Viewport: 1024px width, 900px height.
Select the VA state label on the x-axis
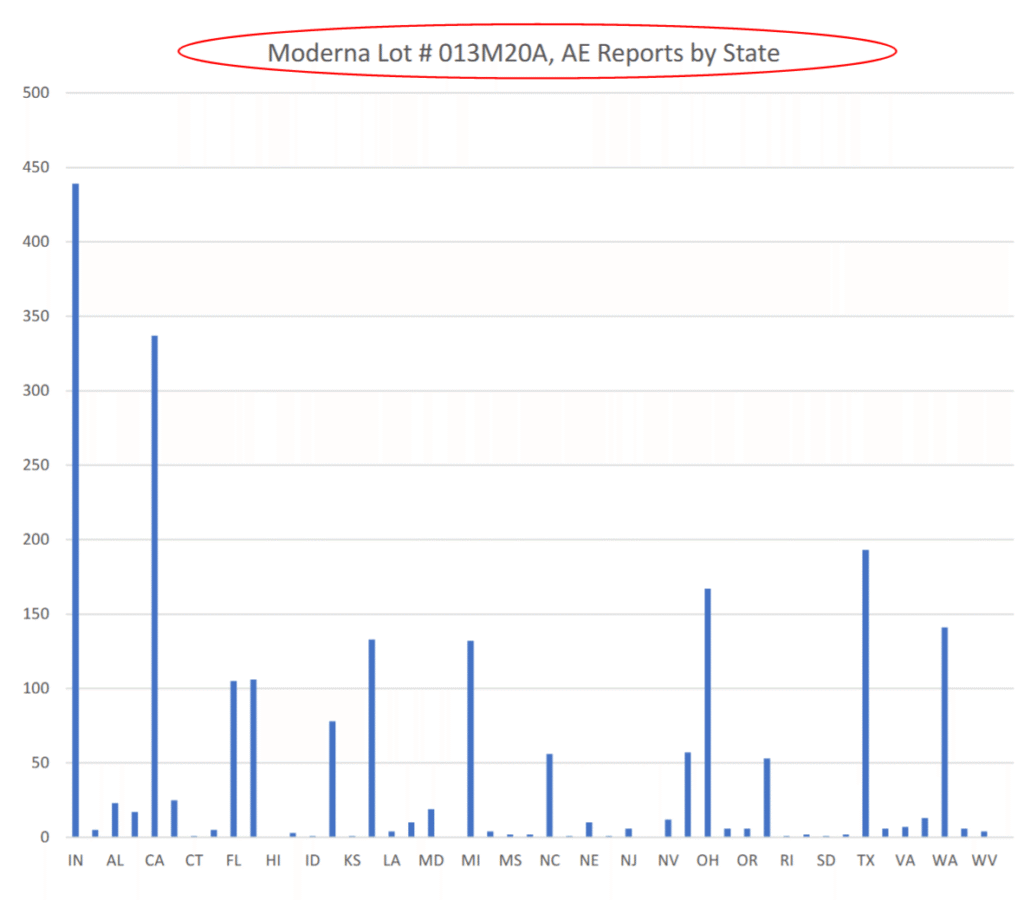click(x=905, y=861)
